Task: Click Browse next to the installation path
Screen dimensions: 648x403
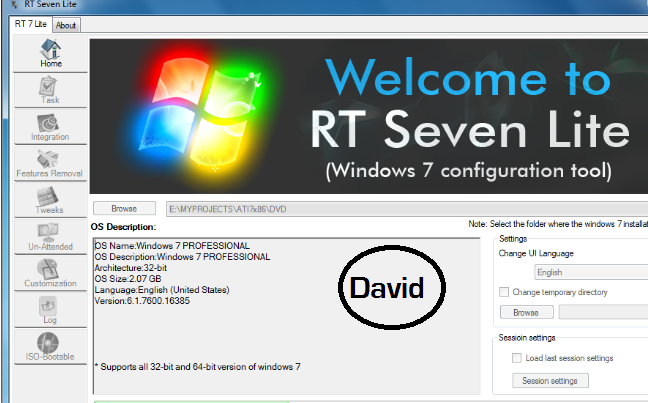Action: tap(124, 209)
